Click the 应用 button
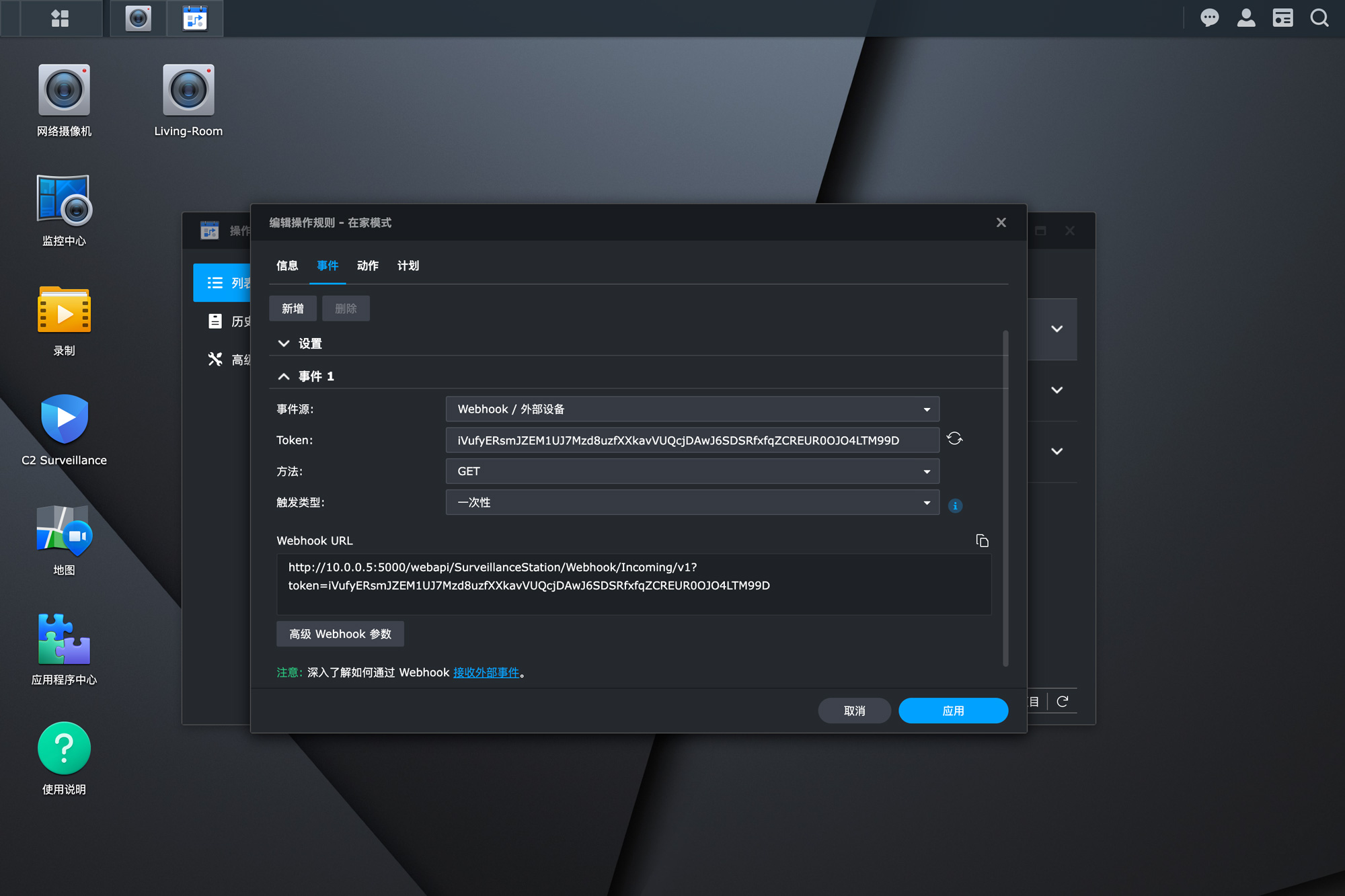 953,710
